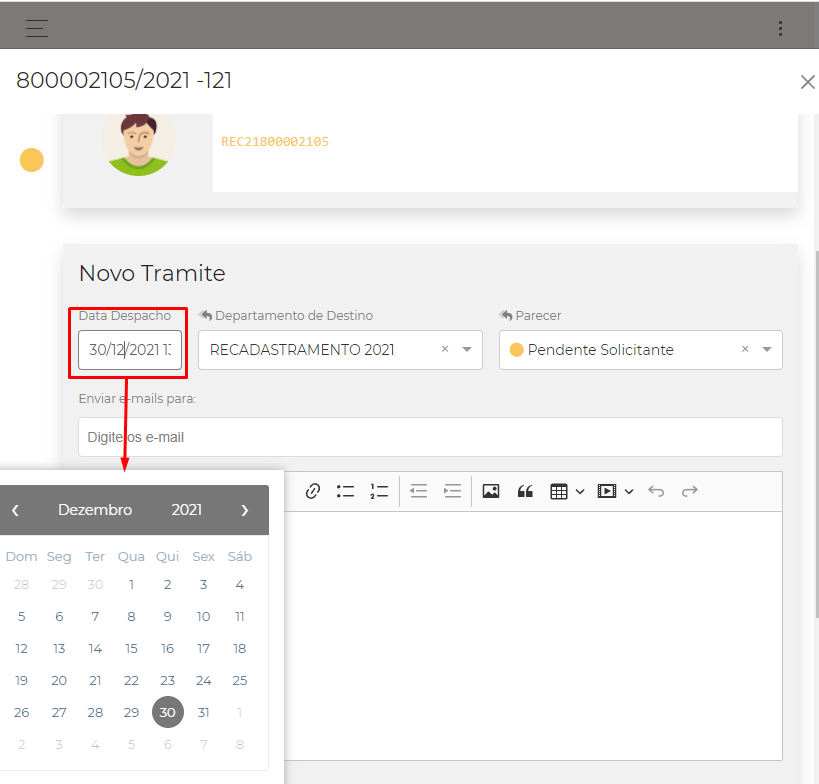Insert a block quote in the editor
This screenshot has width=819, height=784.
point(525,491)
